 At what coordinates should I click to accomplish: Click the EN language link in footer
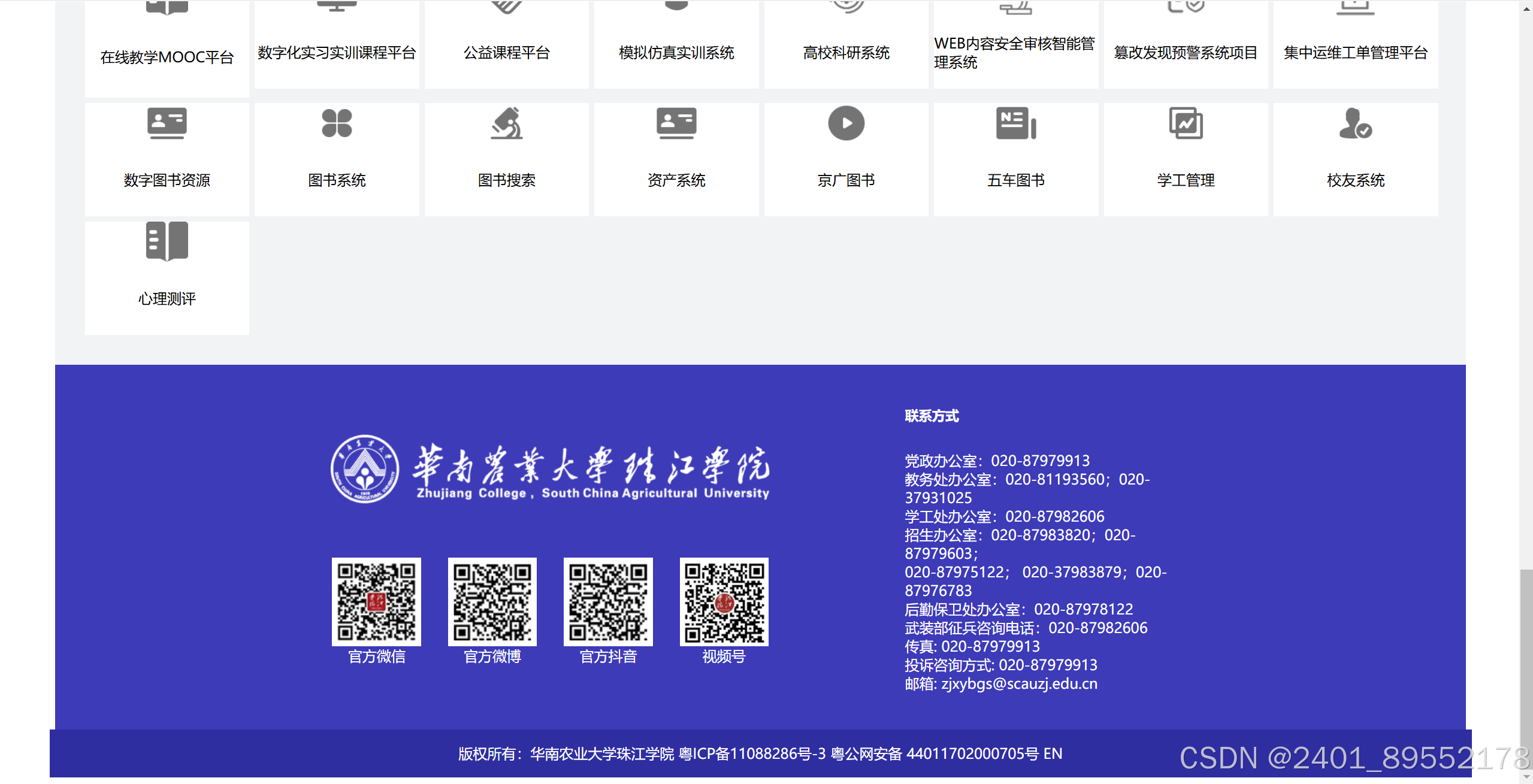coord(1053,753)
